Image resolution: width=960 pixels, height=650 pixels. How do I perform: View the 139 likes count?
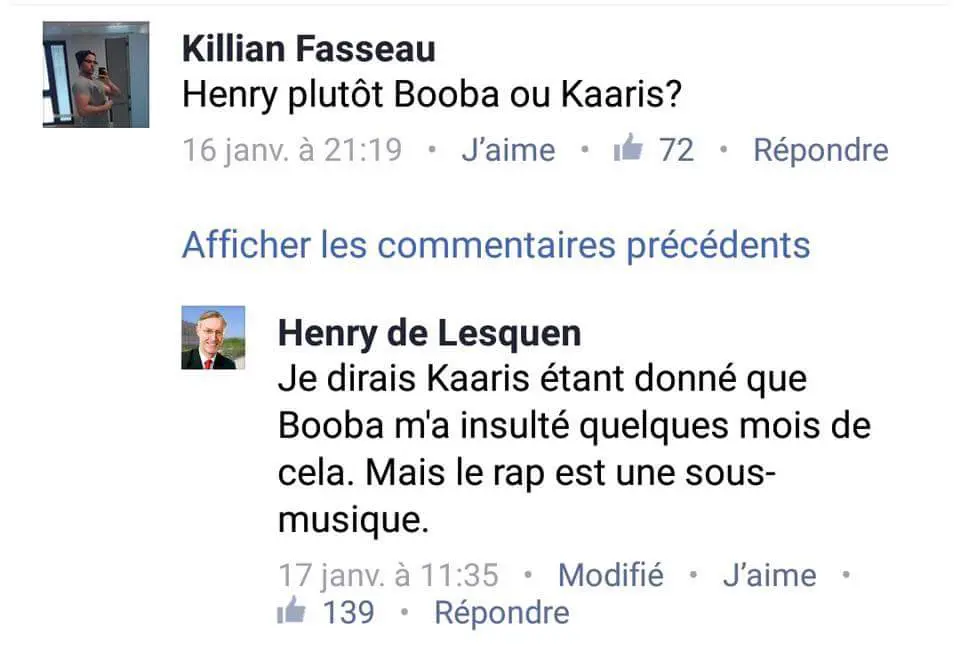[x=349, y=612]
